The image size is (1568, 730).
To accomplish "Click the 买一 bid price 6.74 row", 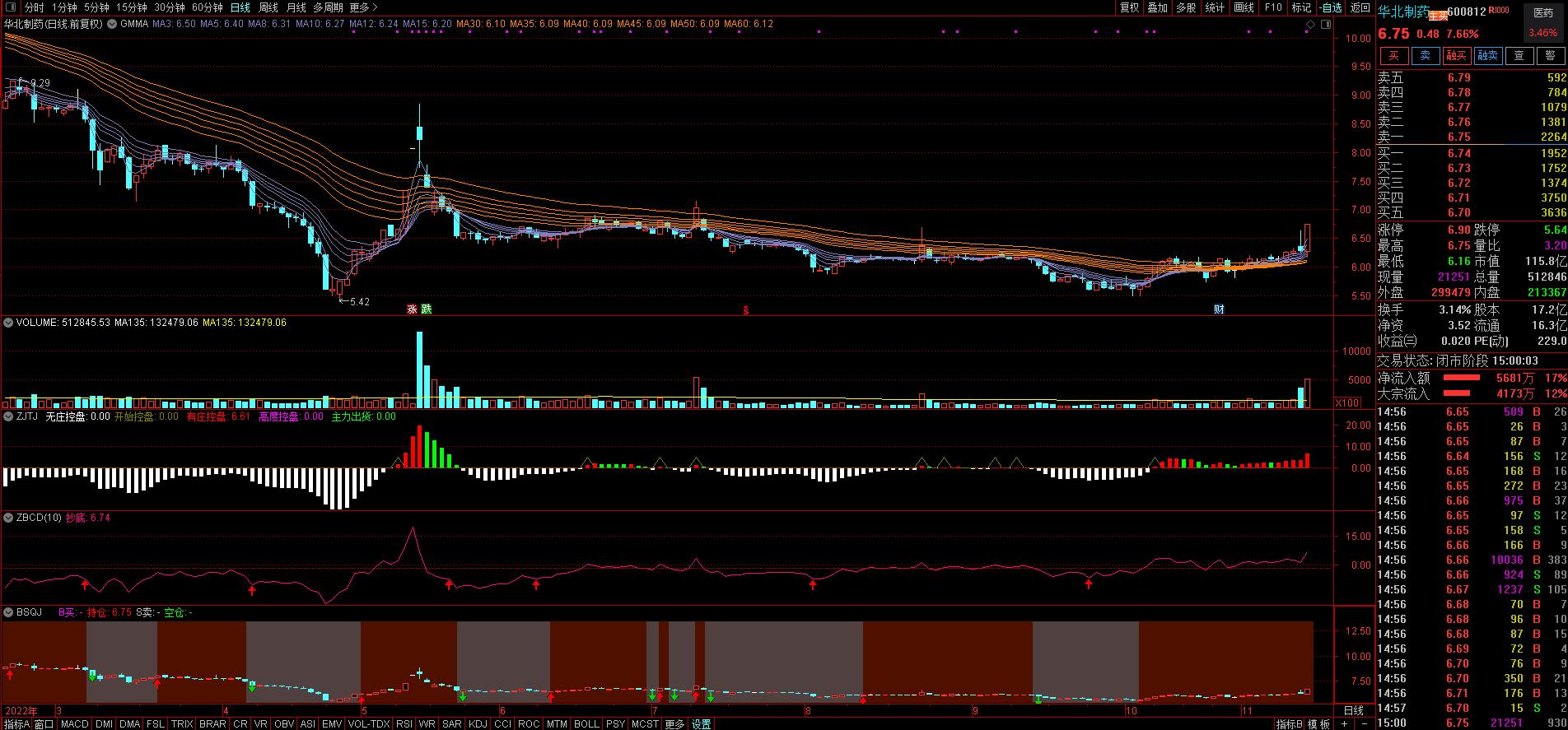I will coord(1472,153).
